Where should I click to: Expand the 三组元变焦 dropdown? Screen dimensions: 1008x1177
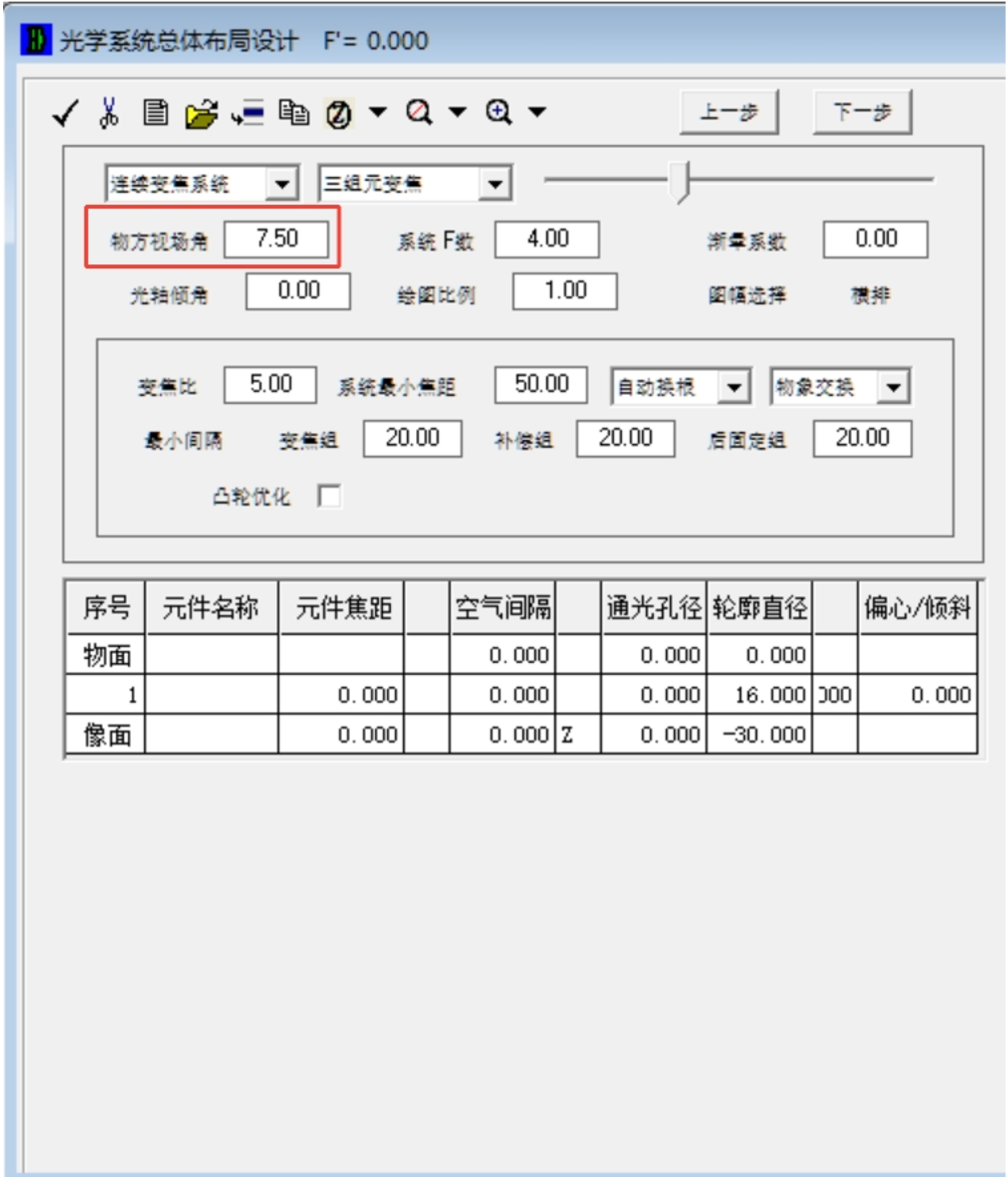495,184
